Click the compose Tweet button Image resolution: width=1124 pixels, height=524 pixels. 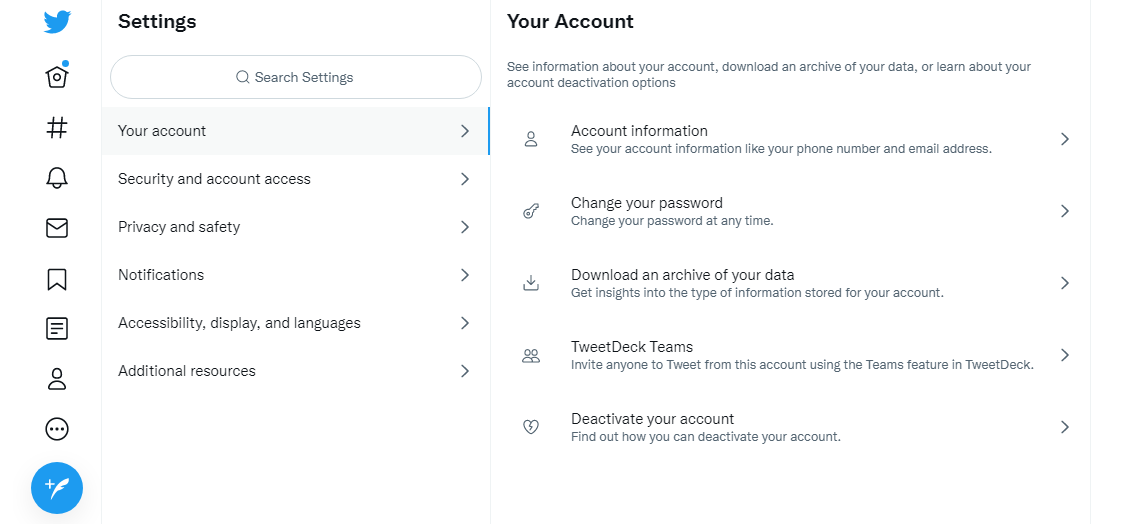(57, 488)
